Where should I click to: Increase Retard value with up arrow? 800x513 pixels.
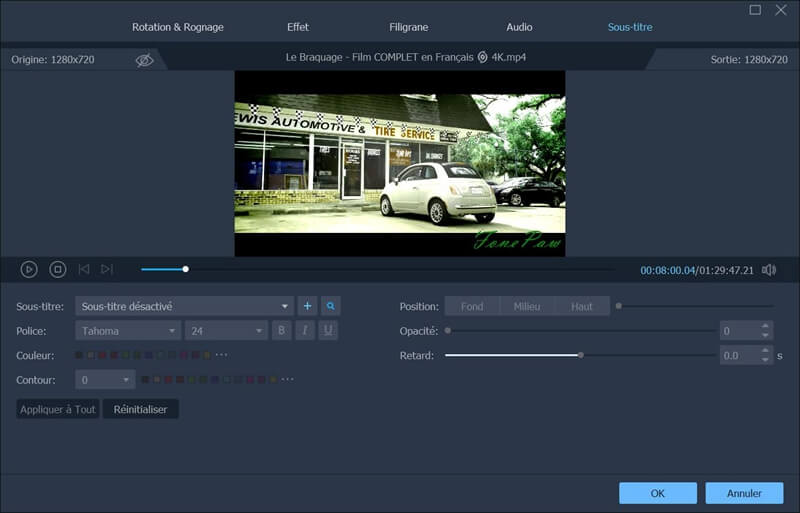pos(765,350)
